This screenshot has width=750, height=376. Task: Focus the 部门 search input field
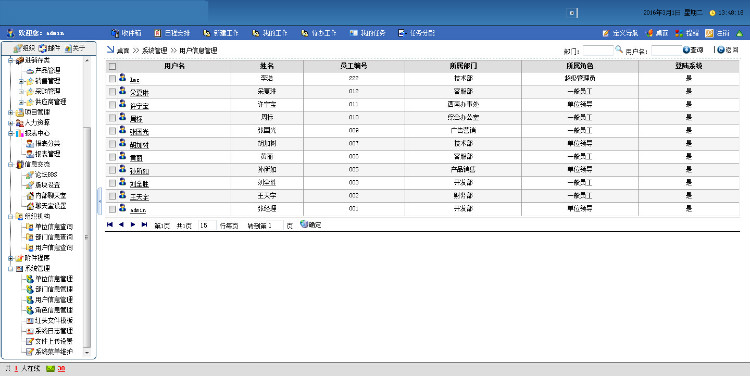pos(598,50)
